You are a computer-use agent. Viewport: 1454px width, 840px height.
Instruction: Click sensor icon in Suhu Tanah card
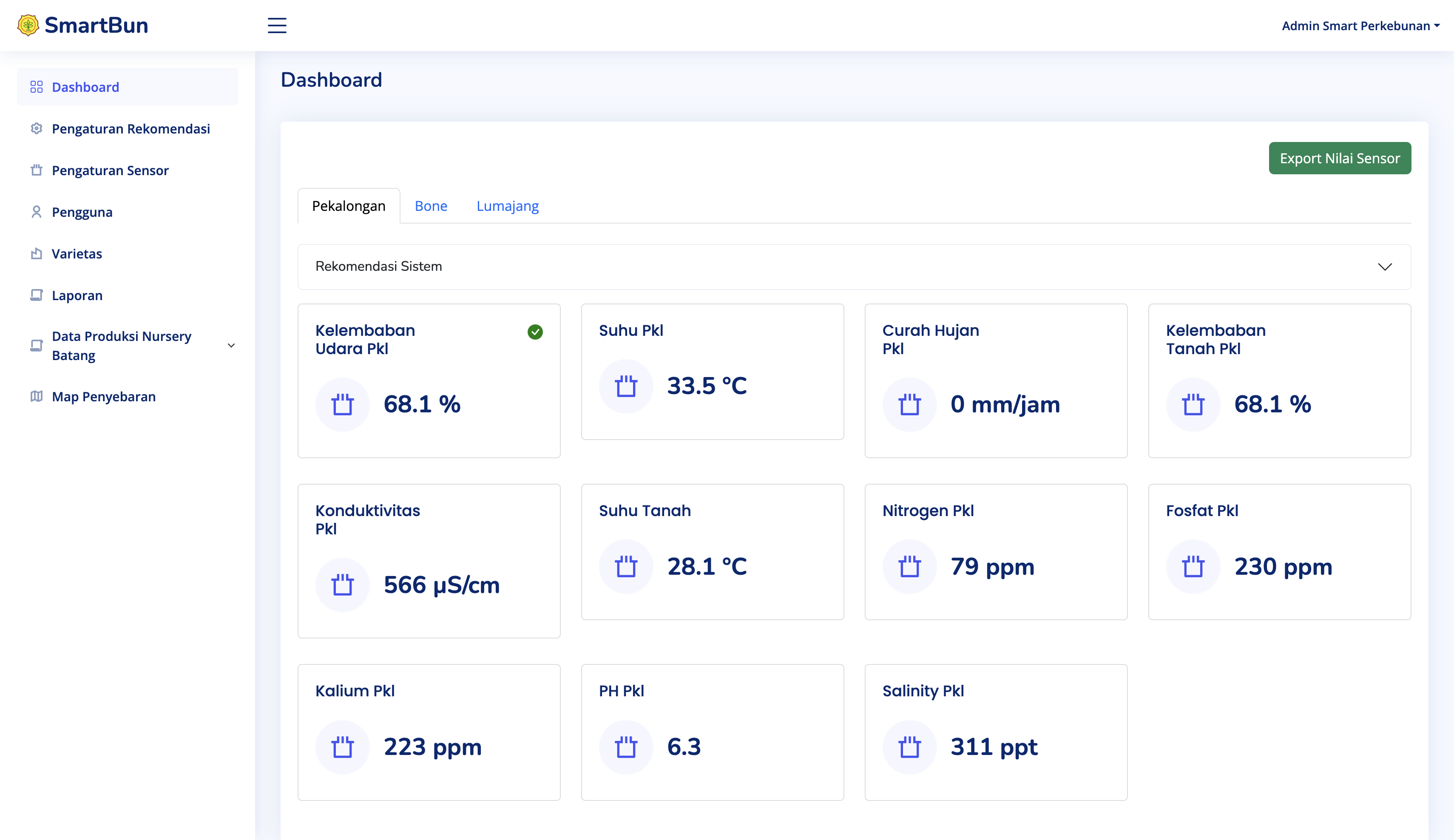coord(626,567)
